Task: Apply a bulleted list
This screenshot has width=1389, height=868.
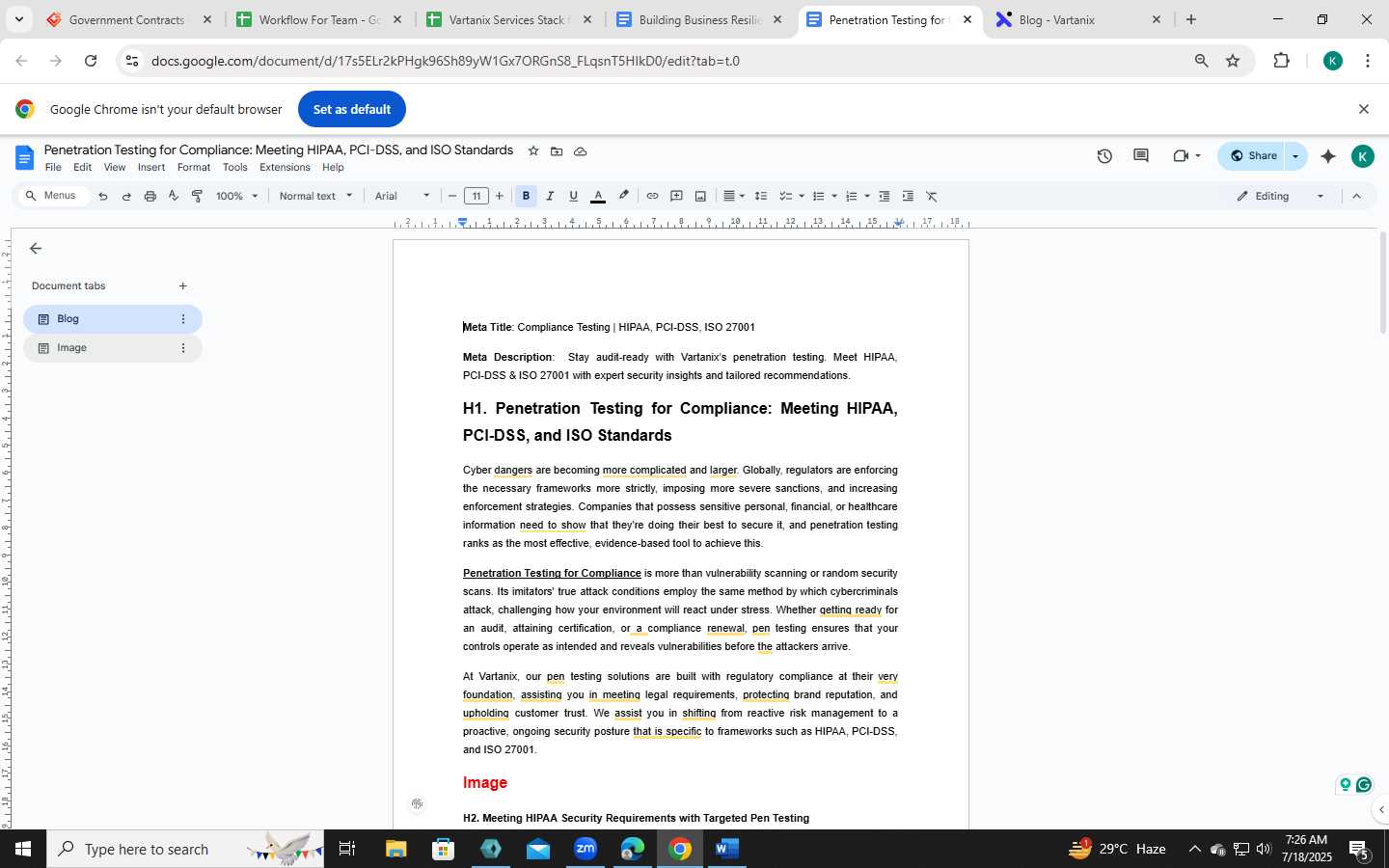Action: coord(818,196)
